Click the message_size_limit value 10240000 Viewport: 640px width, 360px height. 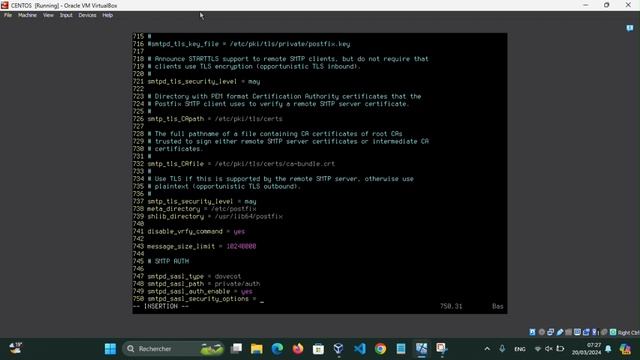pos(241,247)
